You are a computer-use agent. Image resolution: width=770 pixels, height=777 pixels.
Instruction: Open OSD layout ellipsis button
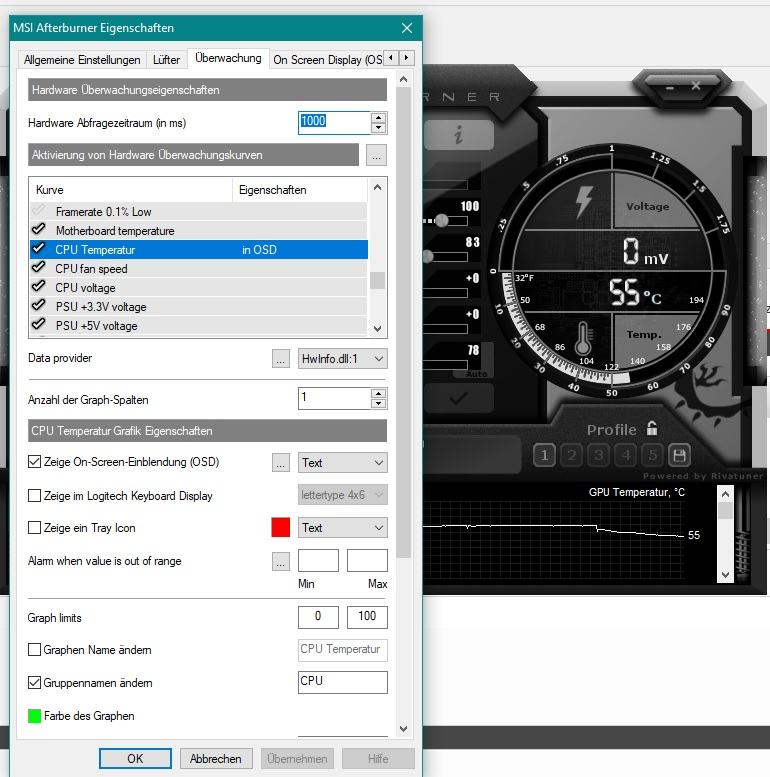point(280,463)
